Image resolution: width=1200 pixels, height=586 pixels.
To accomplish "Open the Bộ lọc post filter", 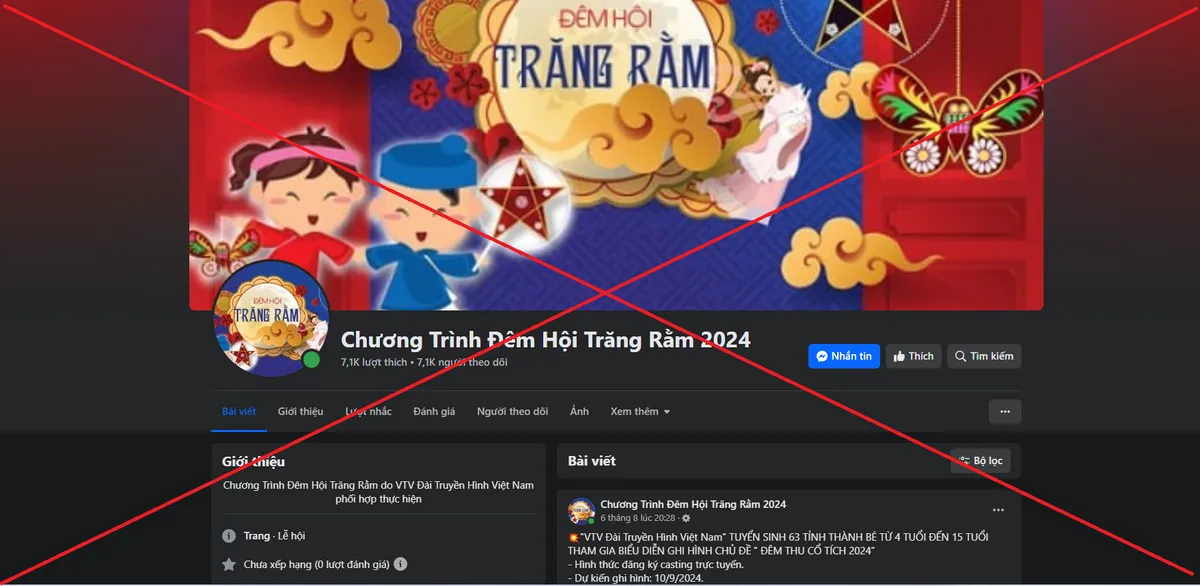I will [980, 461].
